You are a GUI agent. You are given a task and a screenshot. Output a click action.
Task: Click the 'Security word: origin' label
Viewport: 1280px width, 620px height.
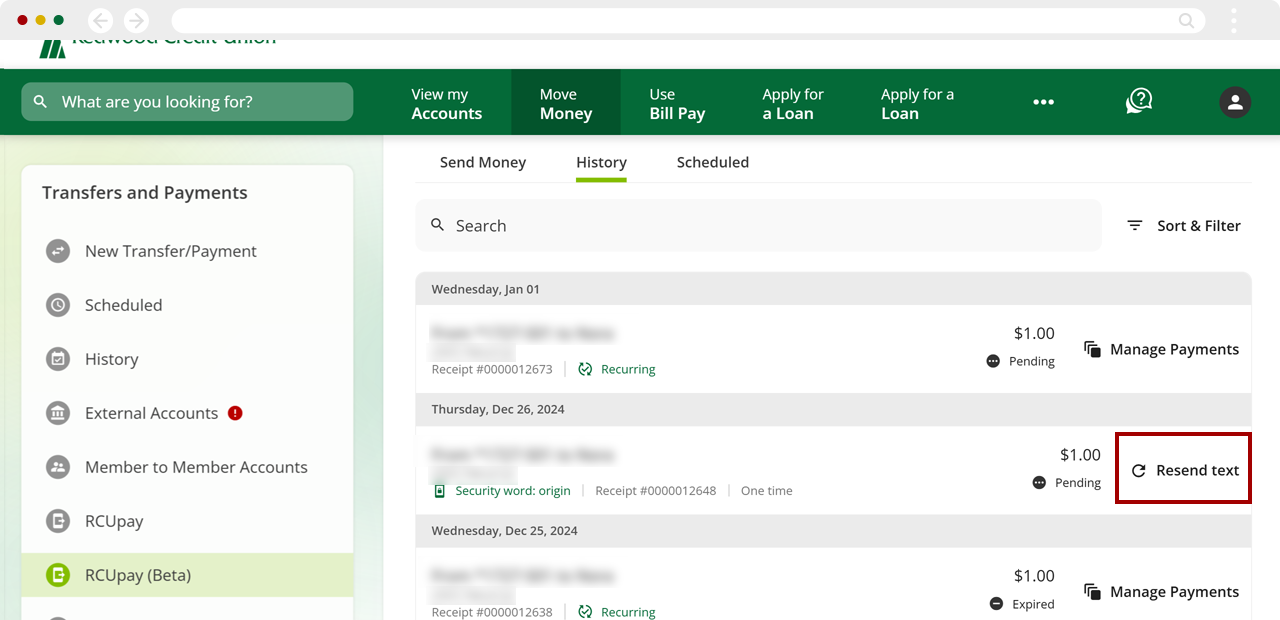tap(513, 491)
